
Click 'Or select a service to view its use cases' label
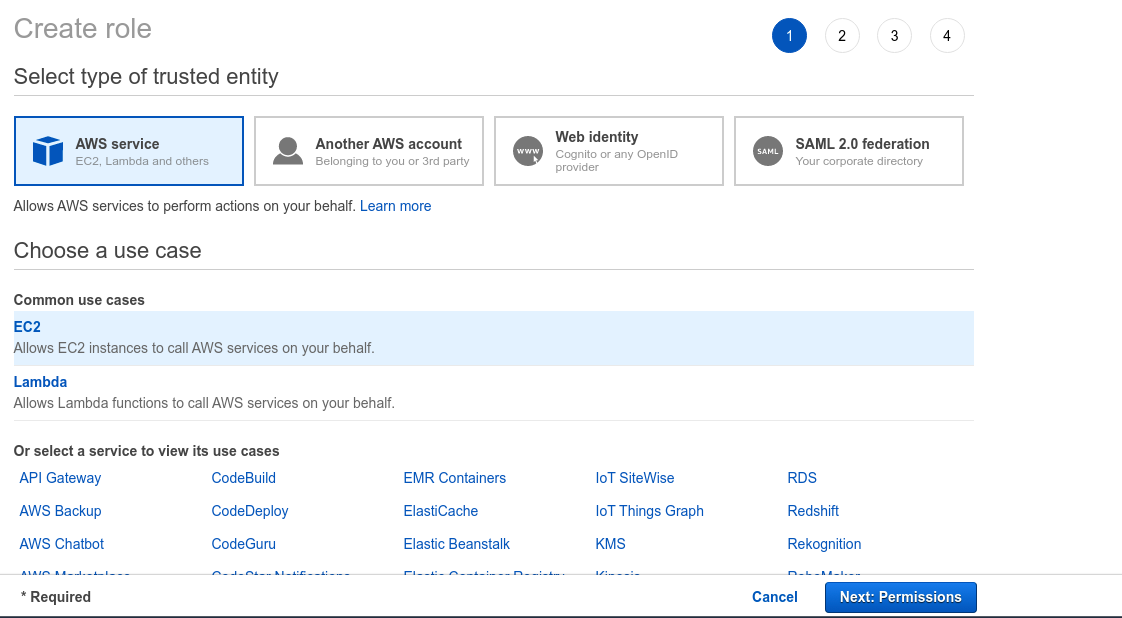[x=146, y=451]
